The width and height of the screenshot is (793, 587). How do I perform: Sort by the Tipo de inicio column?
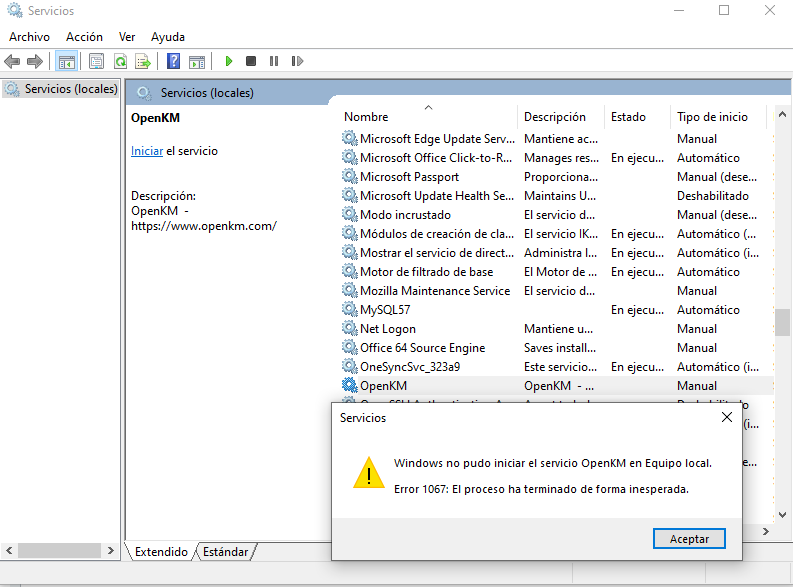point(712,117)
